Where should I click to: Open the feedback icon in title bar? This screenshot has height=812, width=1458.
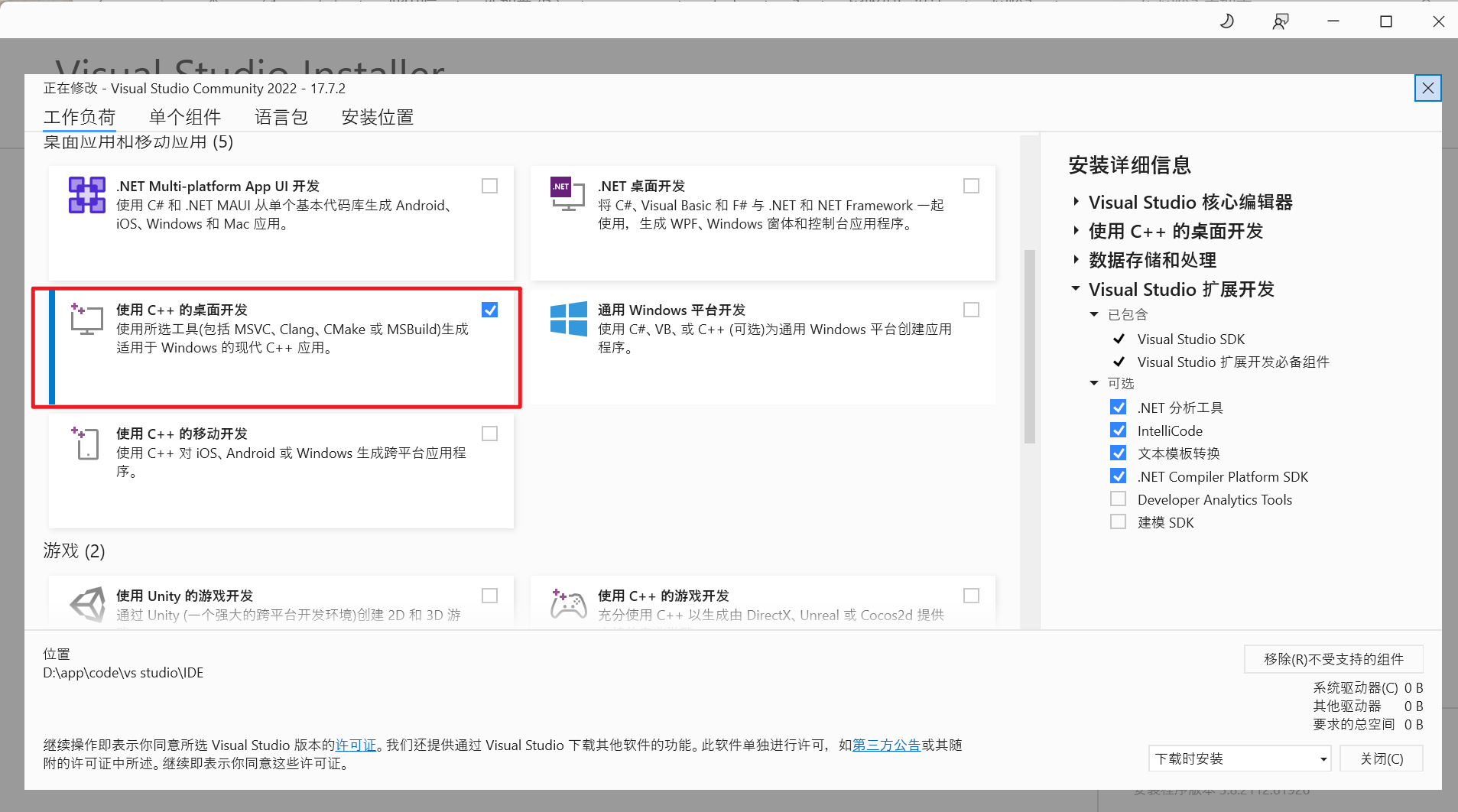1281,21
